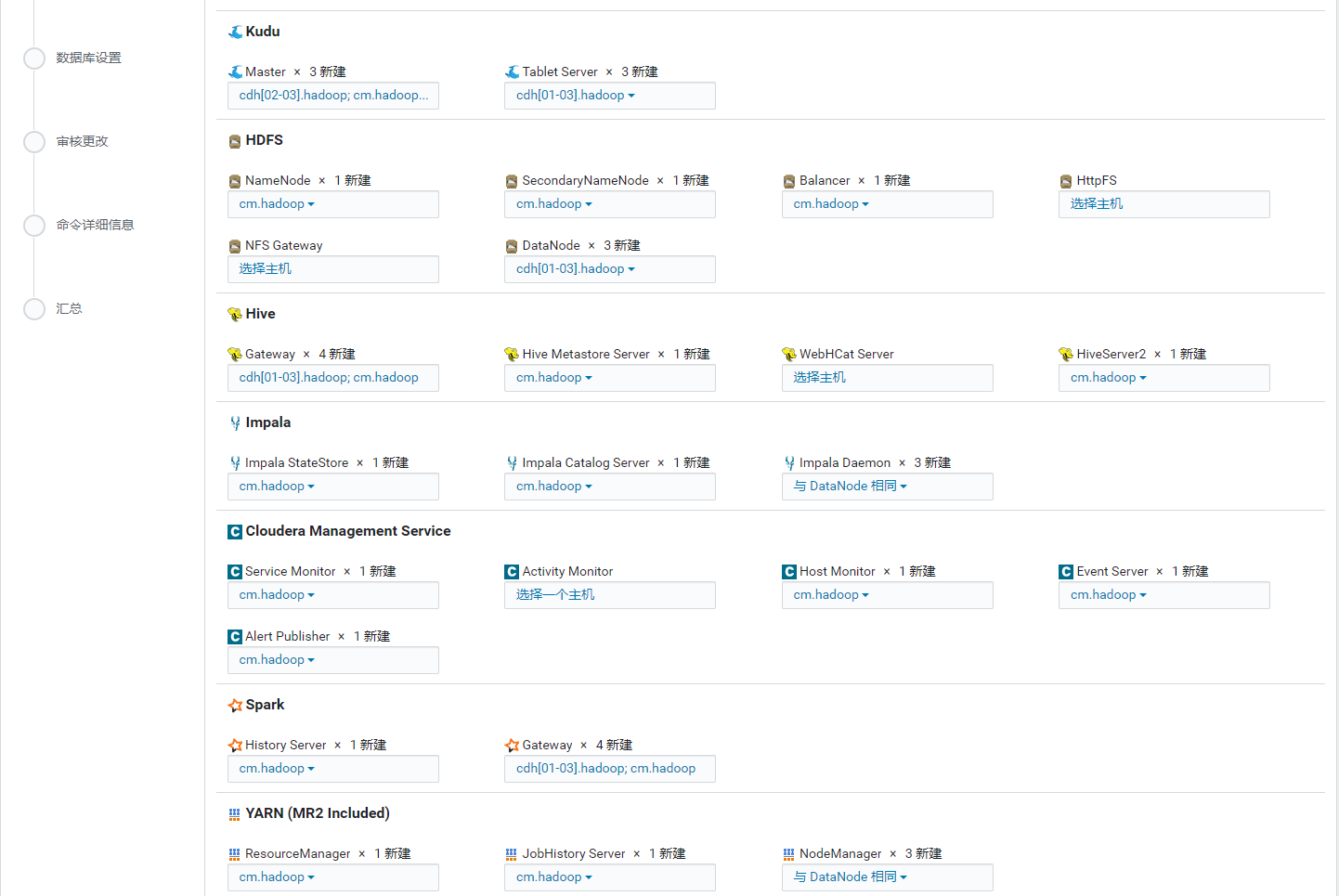This screenshot has height=896, width=1339.
Task: Click Kudu Master hosts link
Action: [x=334, y=96]
